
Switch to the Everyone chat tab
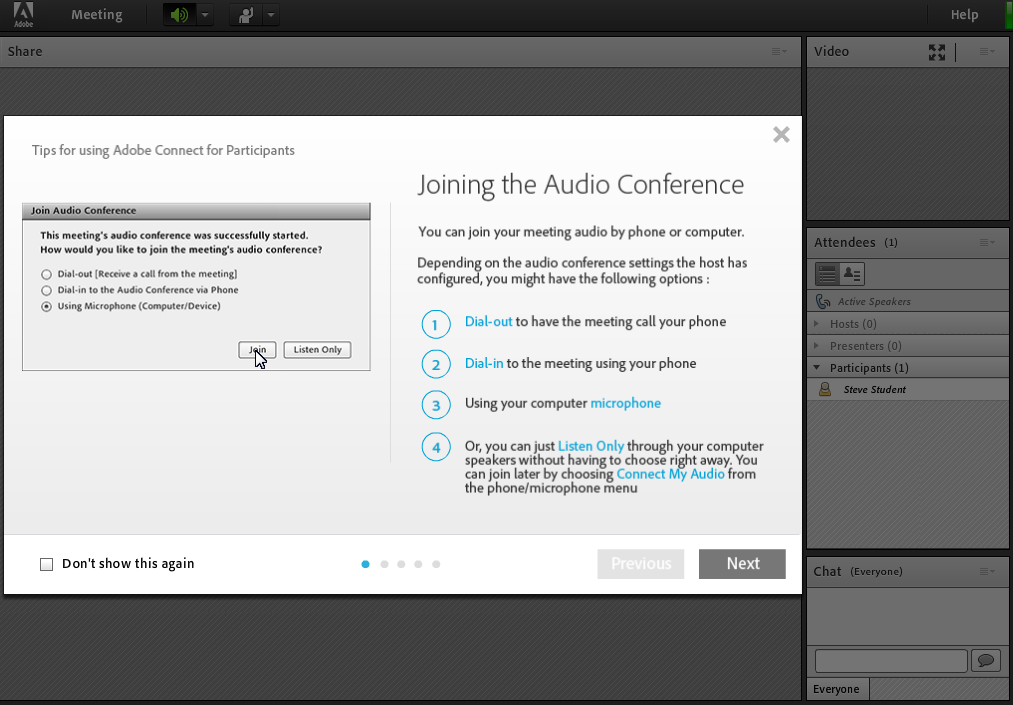[x=837, y=688]
